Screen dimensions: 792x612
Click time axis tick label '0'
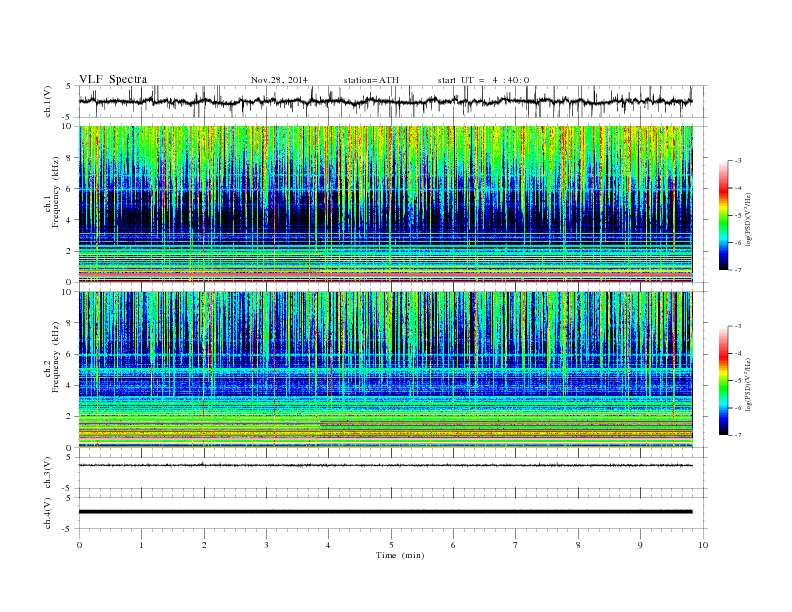point(79,545)
